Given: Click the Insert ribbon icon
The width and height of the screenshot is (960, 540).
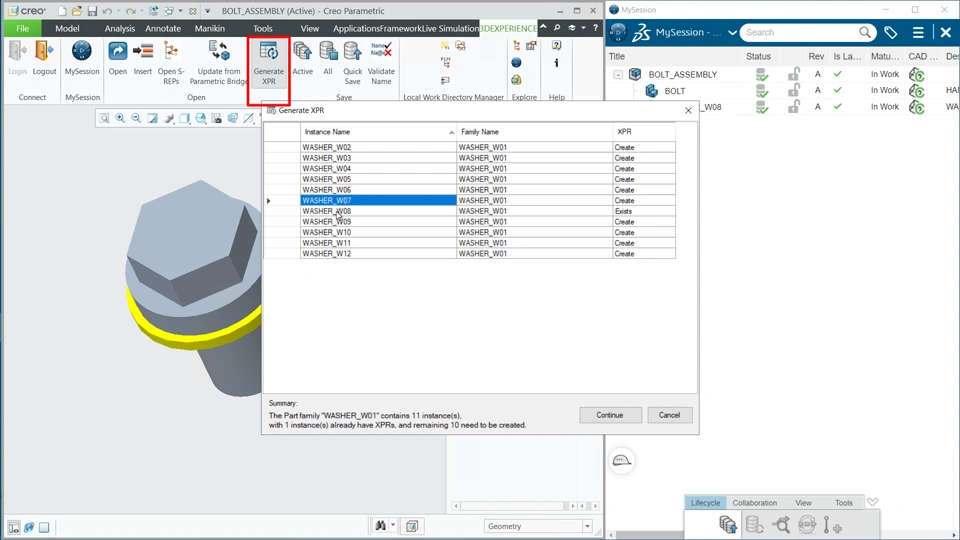Looking at the screenshot, I should click(x=143, y=52).
